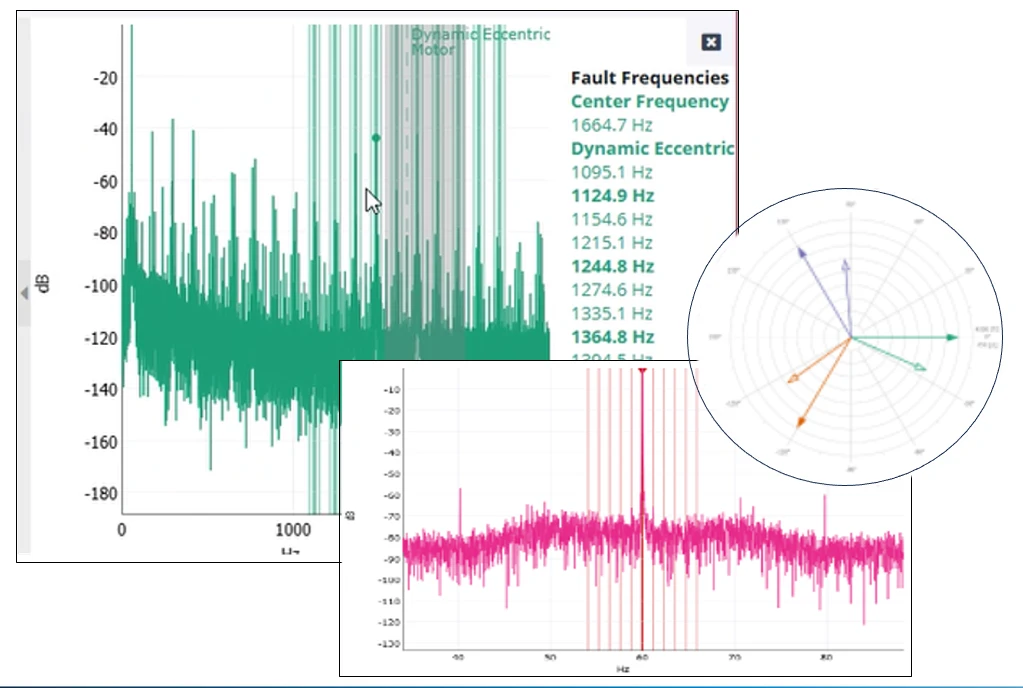Select the 1274.6 Hz fault frequency
Image resolution: width=1023 pixels, height=688 pixels.
click(611, 290)
